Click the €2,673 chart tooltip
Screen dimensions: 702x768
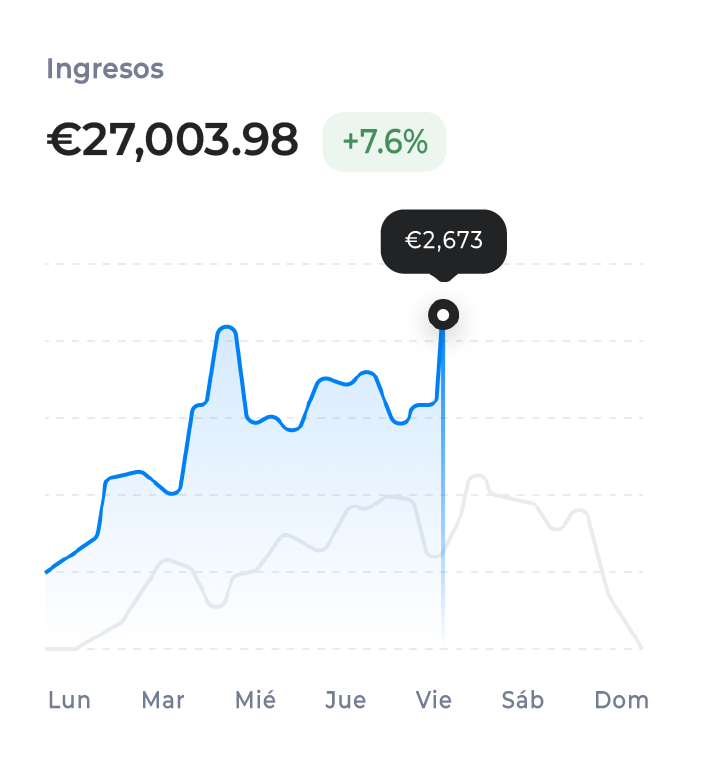coord(443,240)
